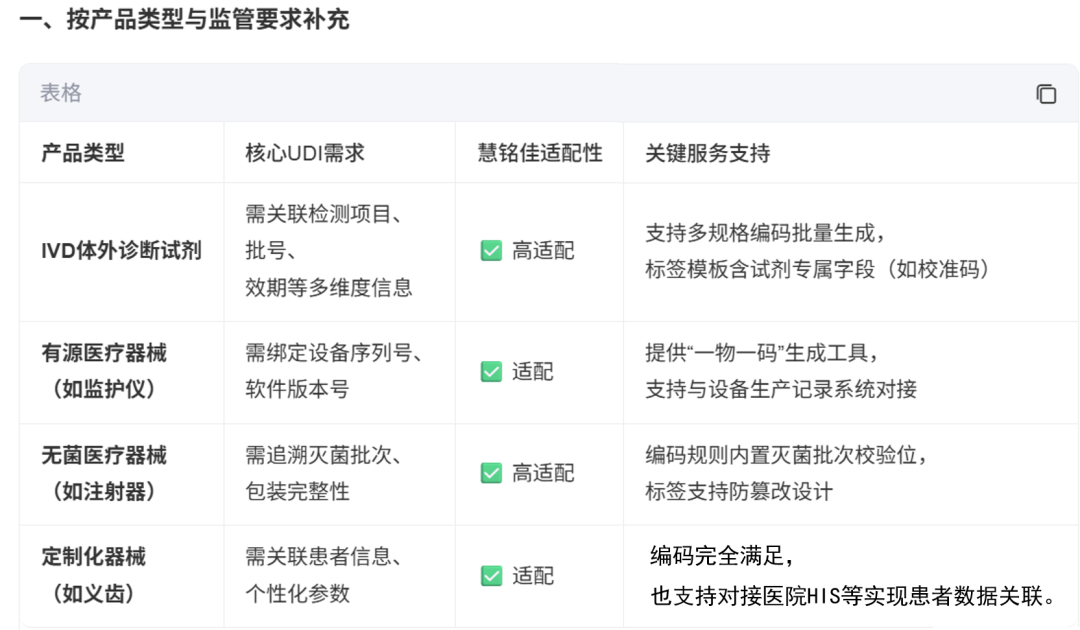This screenshot has width=1080, height=630.
Task: Click the 关键服务支持 column header
Action: (708, 153)
